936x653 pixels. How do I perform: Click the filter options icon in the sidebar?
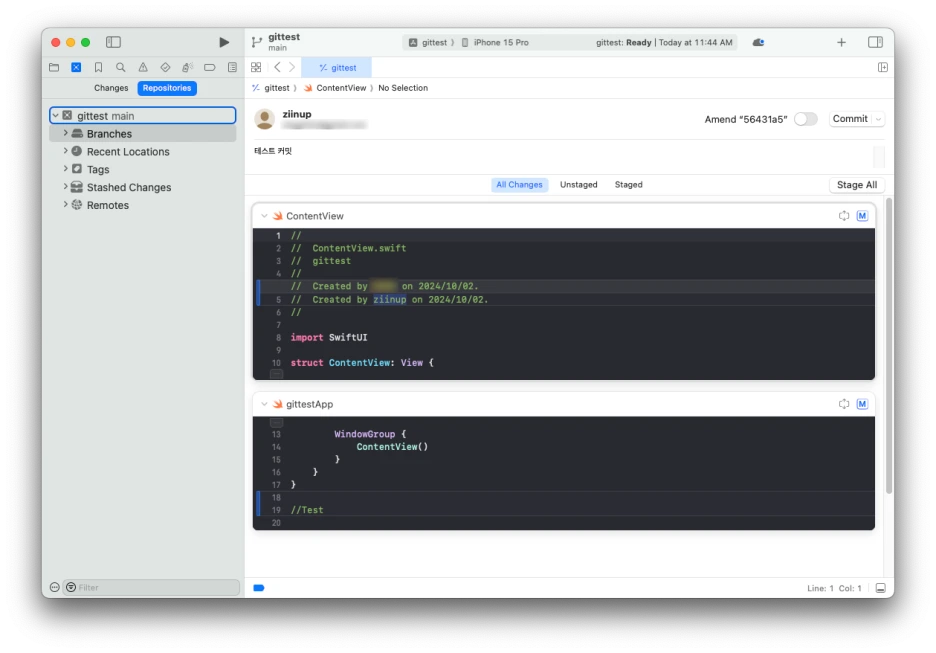[x=71, y=587]
